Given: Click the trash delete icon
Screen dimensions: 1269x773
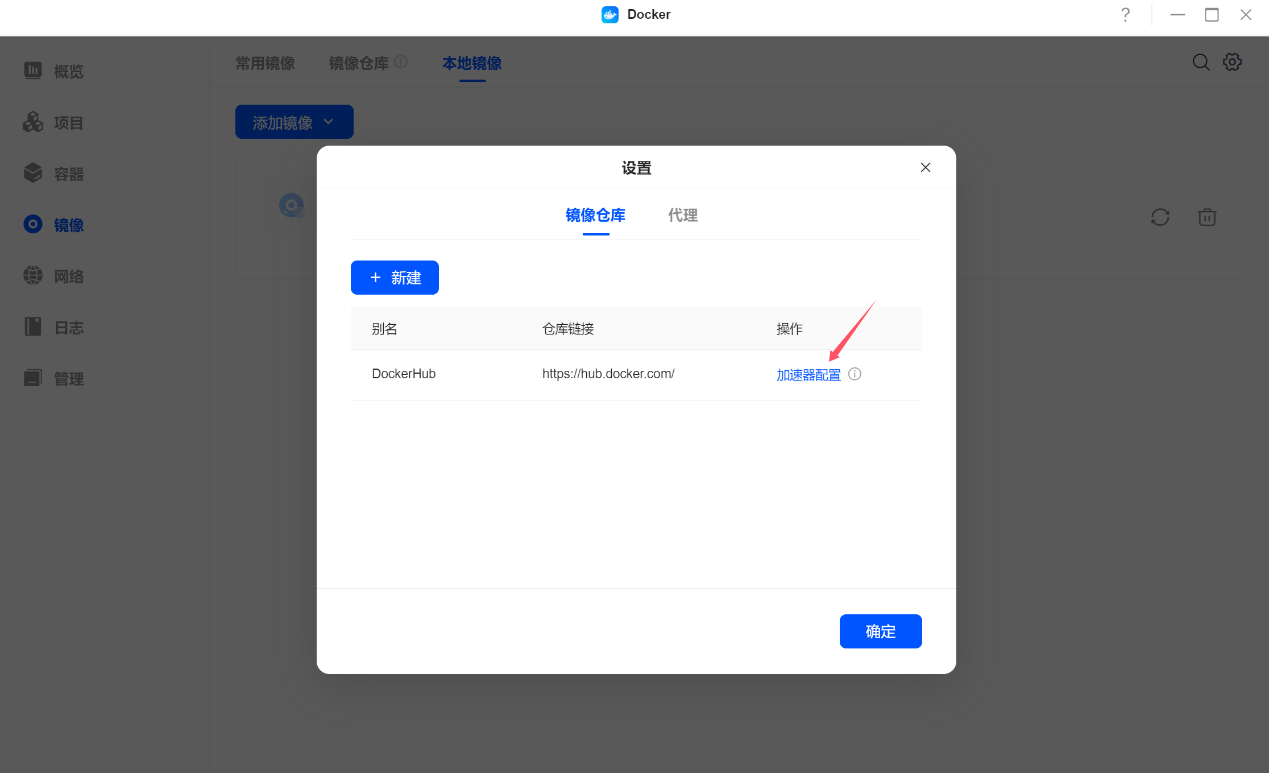Looking at the screenshot, I should [1207, 217].
